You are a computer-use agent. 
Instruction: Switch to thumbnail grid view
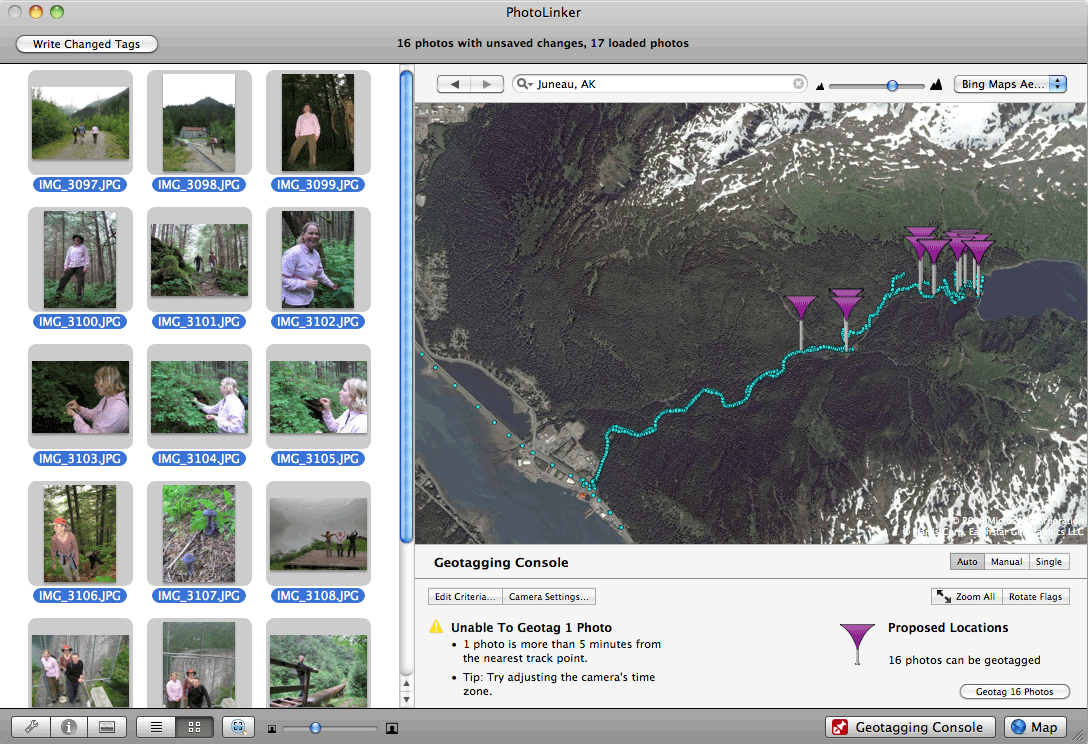(x=195, y=727)
